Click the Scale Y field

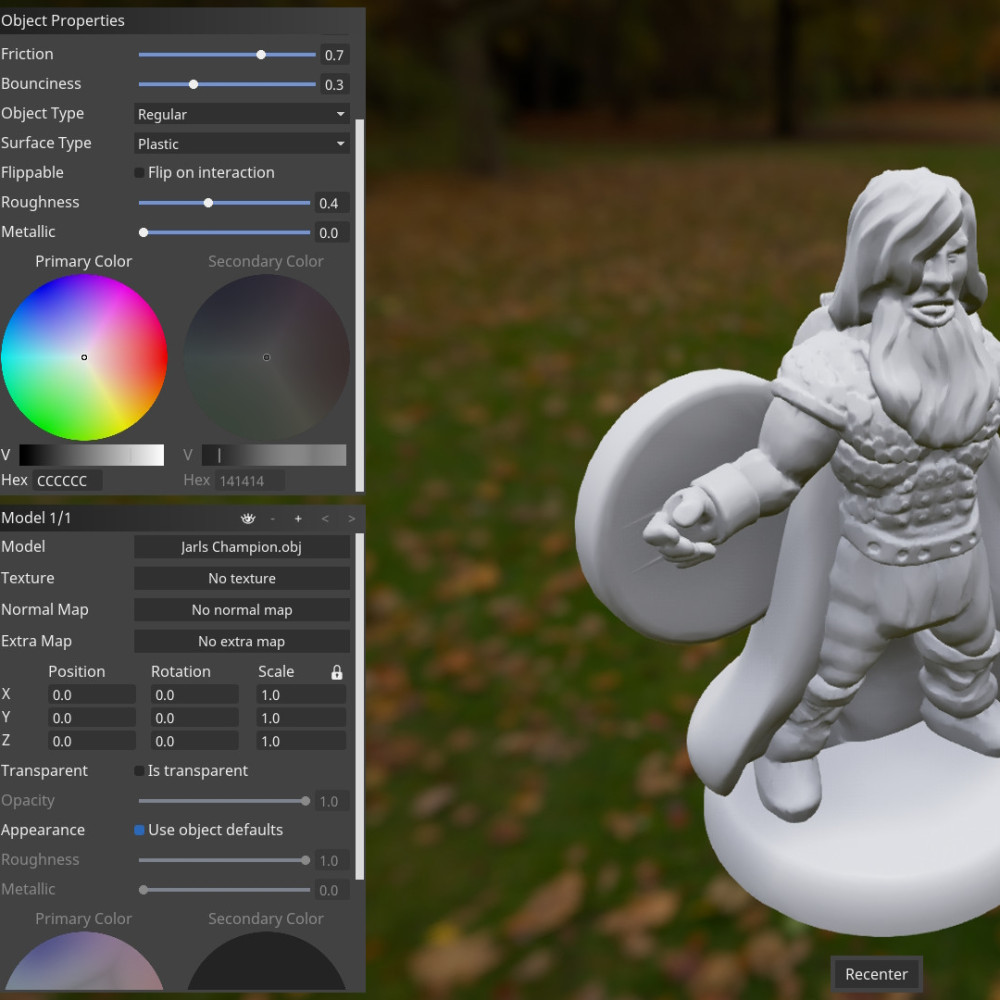301,718
